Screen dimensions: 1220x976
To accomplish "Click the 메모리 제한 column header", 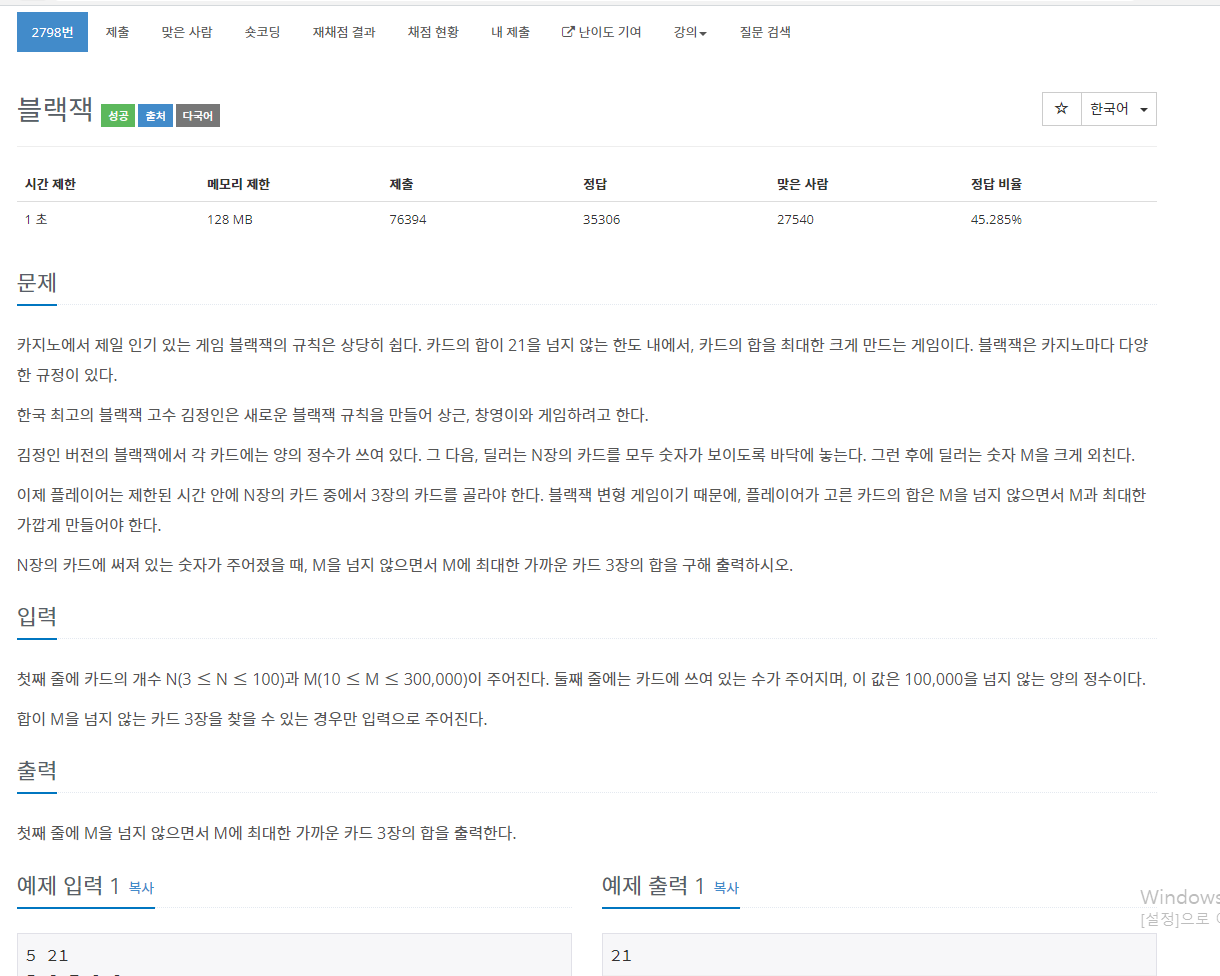I will 238,184.
